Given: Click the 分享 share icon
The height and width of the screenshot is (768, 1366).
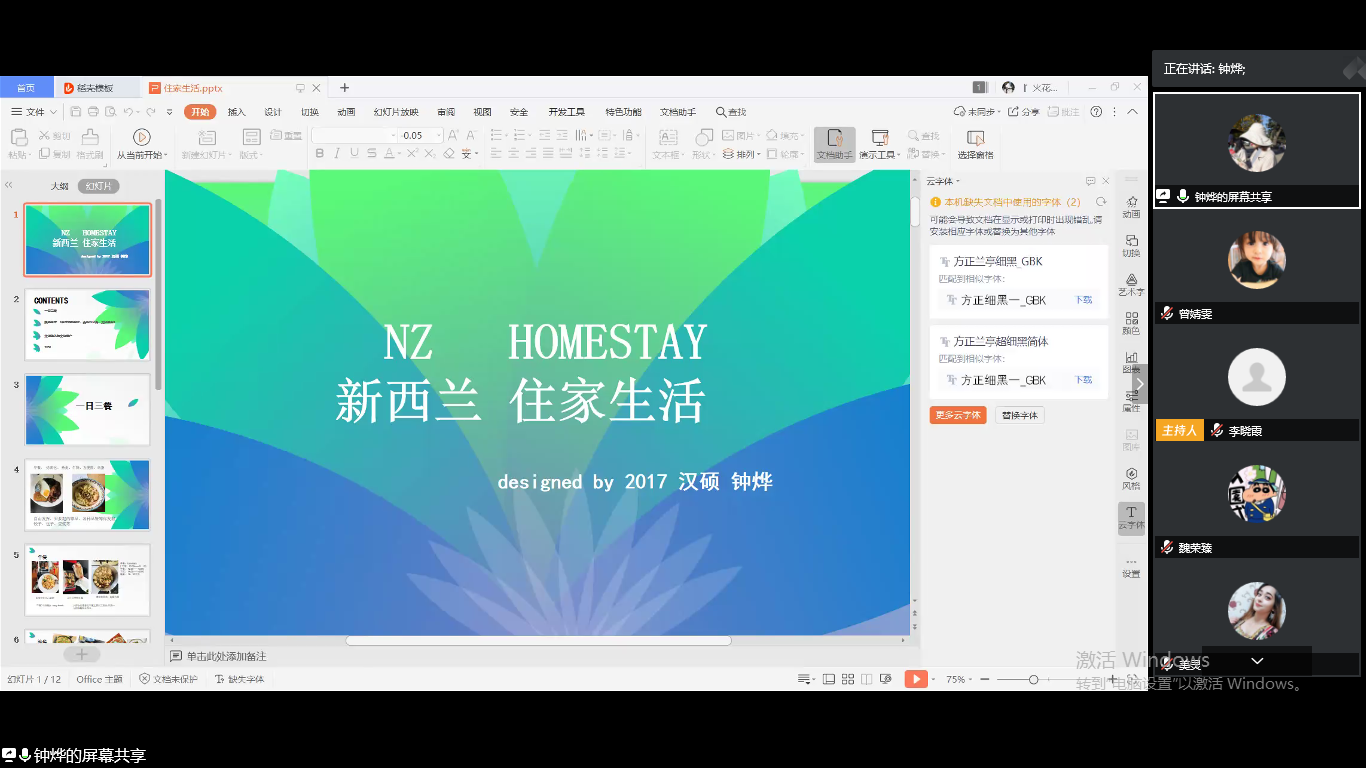Looking at the screenshot, I should click(x=1023, y=112).
